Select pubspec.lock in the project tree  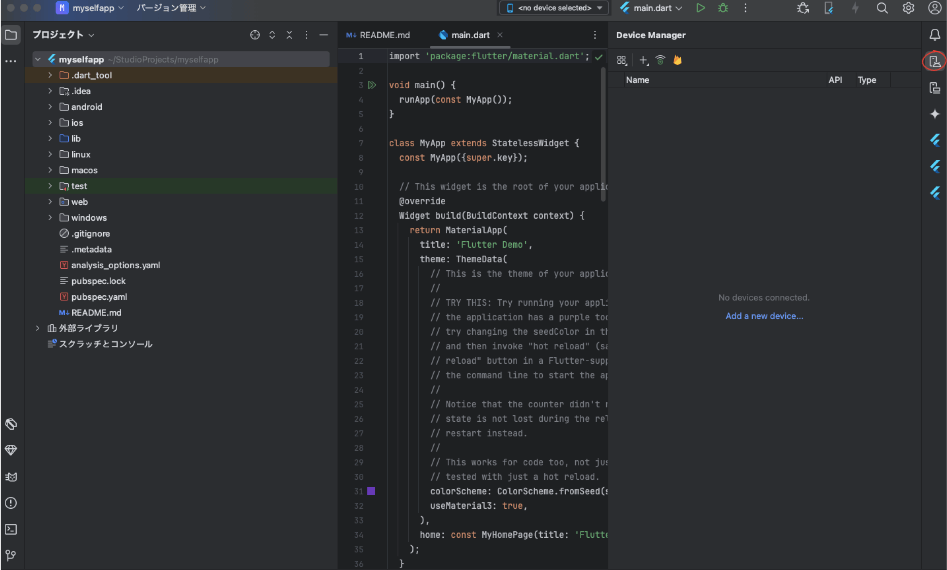click(x=98, y=281)
